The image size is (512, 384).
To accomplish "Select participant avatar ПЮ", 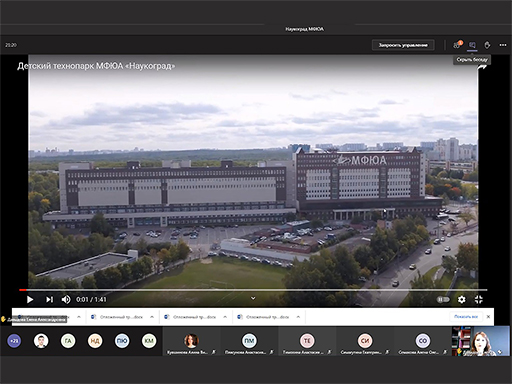I will pyautogui.click(x=122, y=341).
